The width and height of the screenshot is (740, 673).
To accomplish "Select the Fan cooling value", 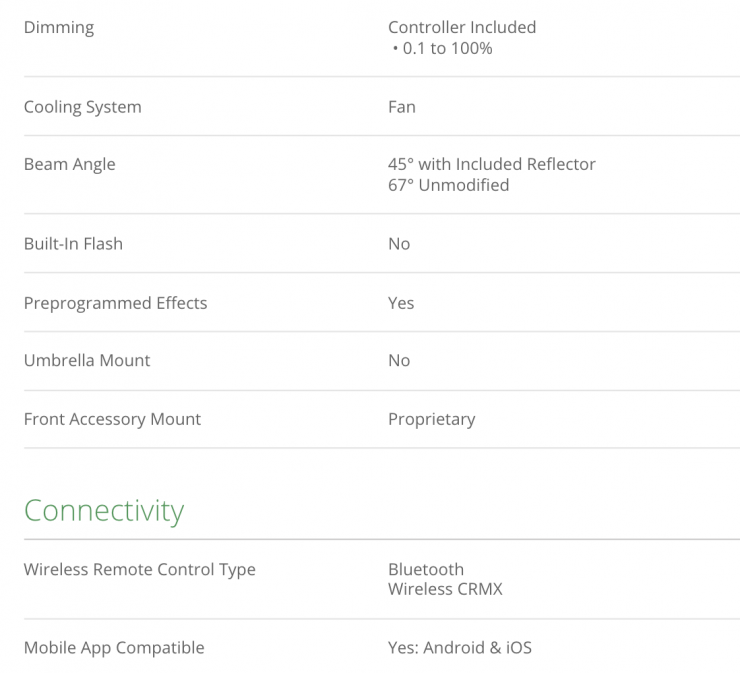I will coord(402,107).
